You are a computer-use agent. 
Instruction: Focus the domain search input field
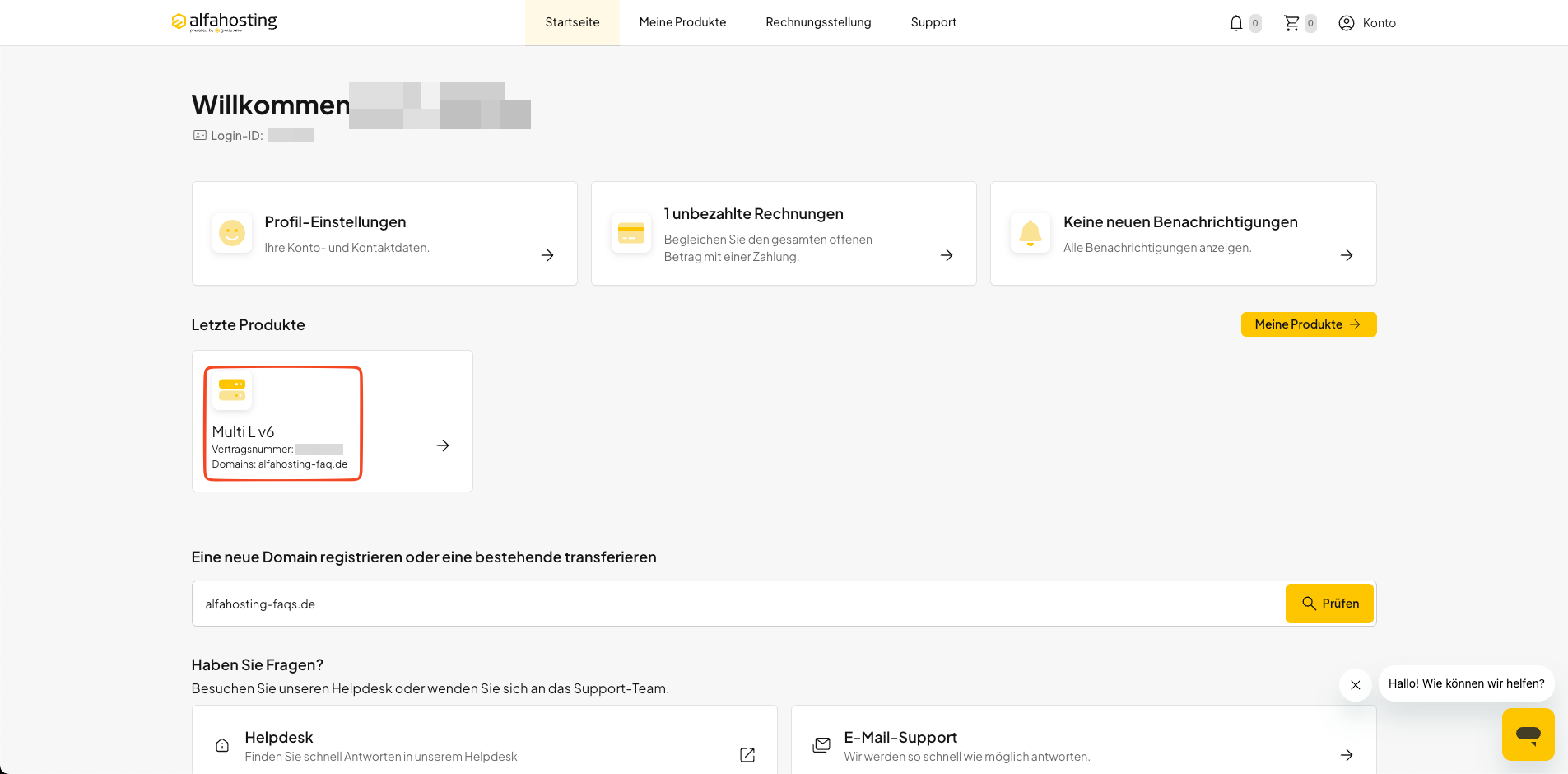[738, 604]
